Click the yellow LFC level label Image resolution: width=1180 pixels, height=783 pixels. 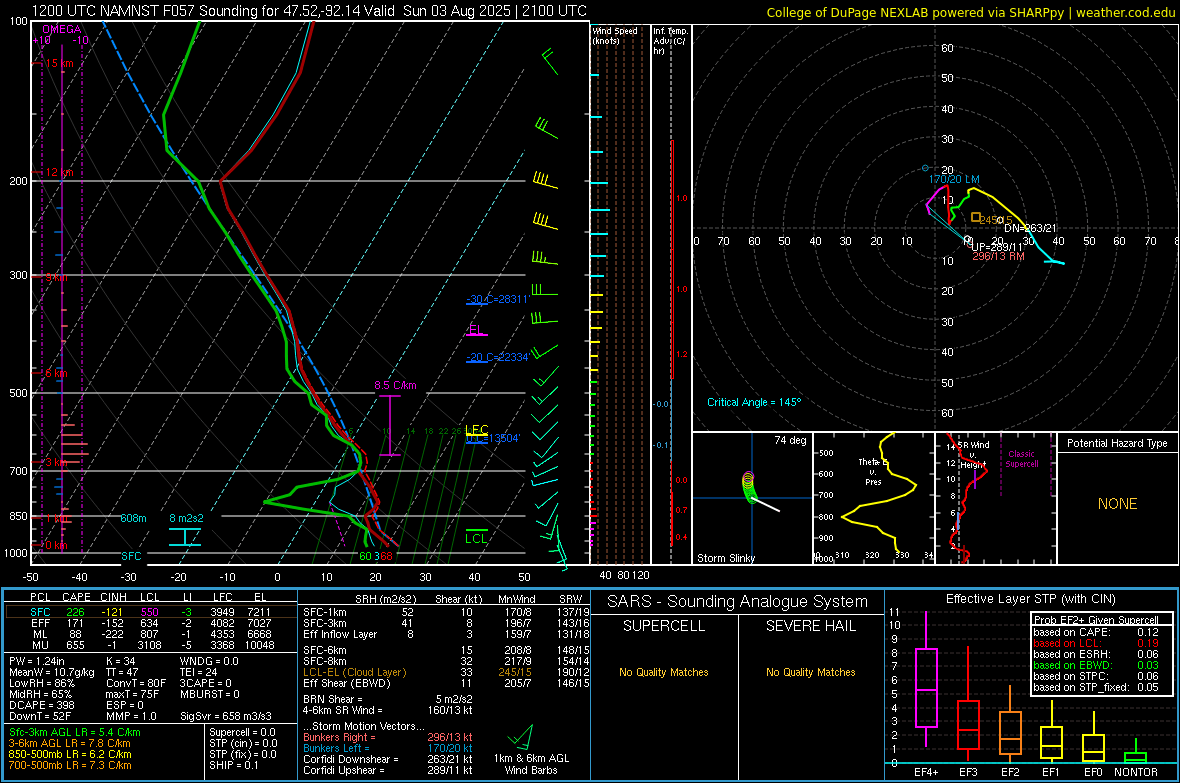[x=476, y=429]
